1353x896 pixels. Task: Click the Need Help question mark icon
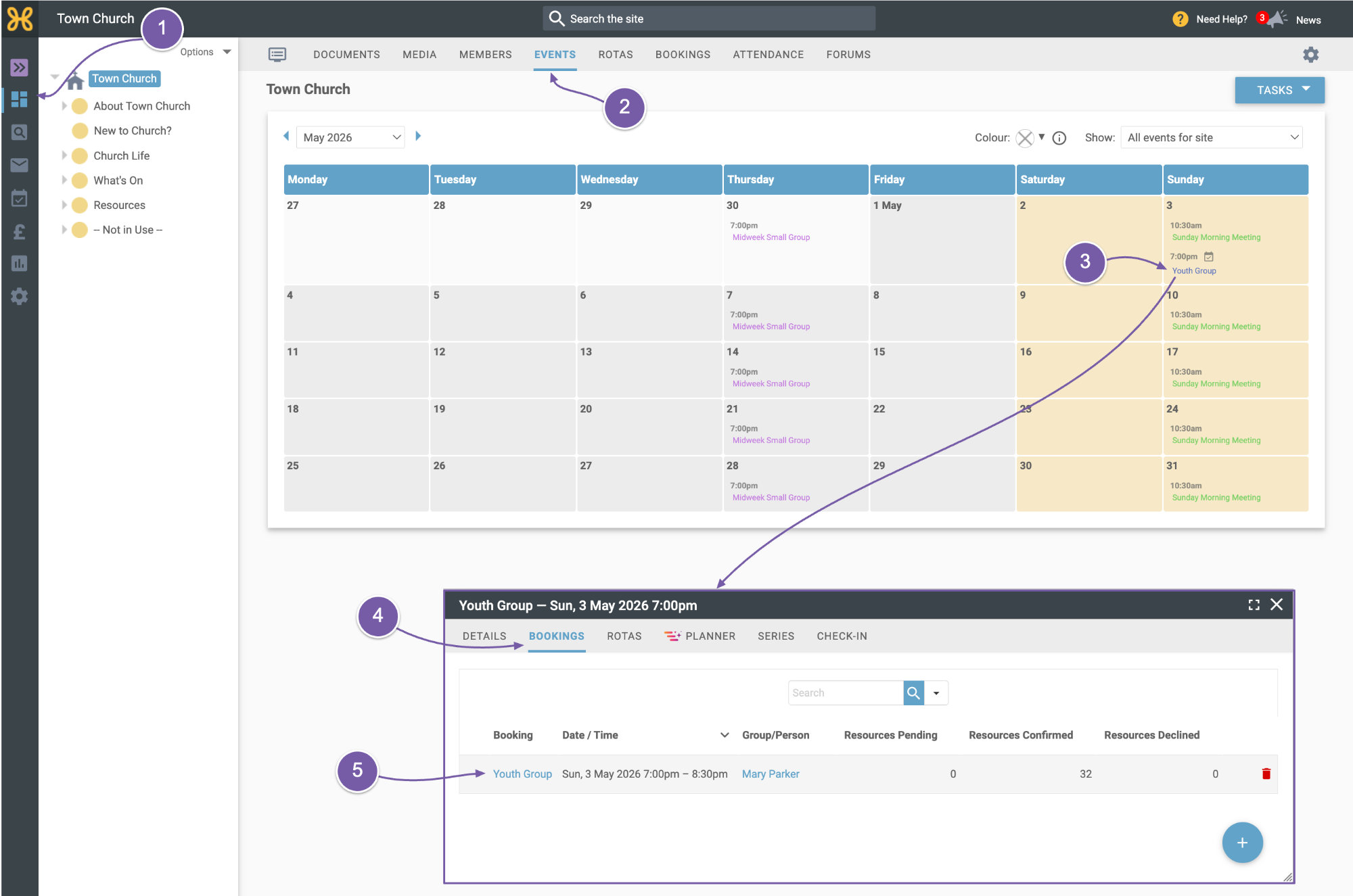point(1180,19)
